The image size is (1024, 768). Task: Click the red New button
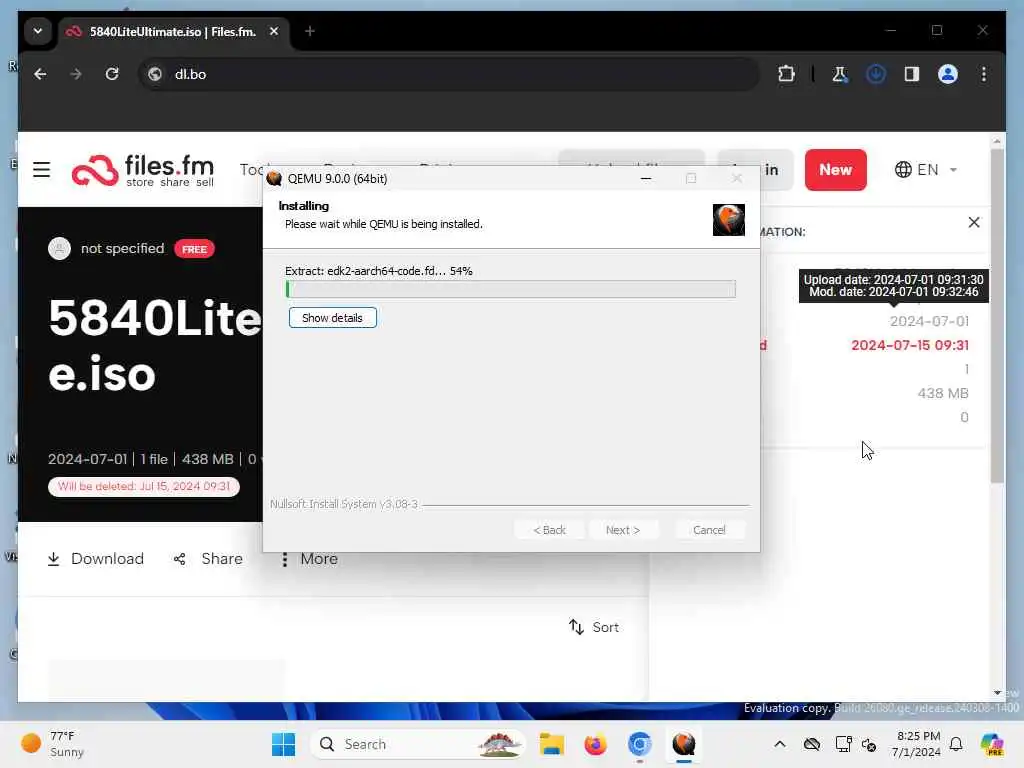point(835,170)
